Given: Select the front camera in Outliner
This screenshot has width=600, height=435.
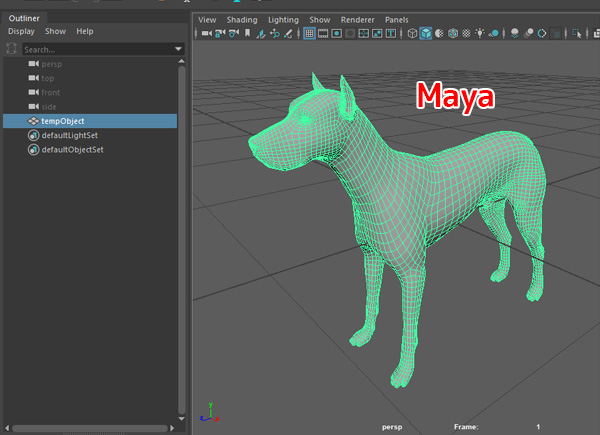Looking at the screenshot, I should (x=50, y=92).
